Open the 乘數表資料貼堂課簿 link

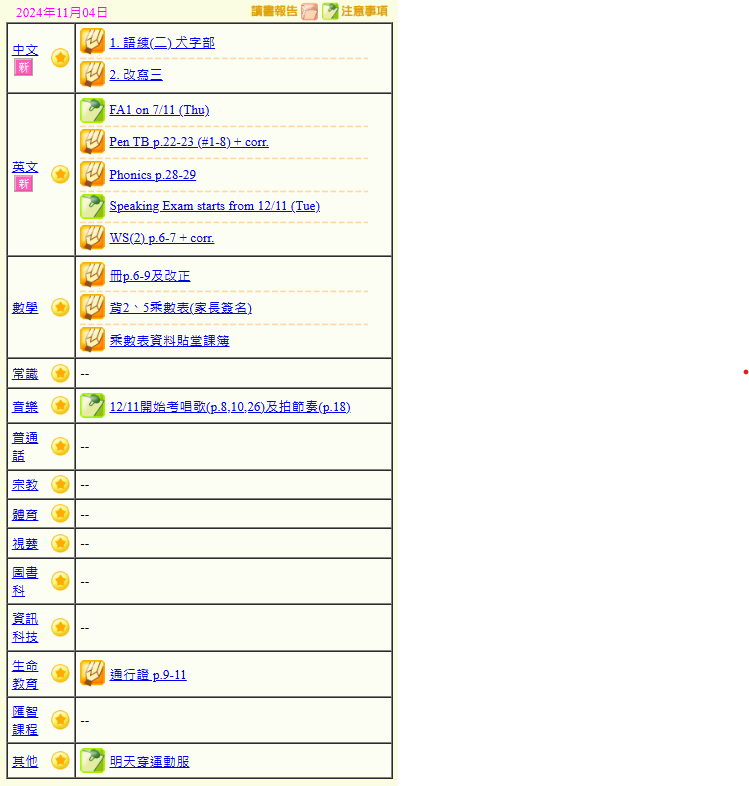click(169, 340)
